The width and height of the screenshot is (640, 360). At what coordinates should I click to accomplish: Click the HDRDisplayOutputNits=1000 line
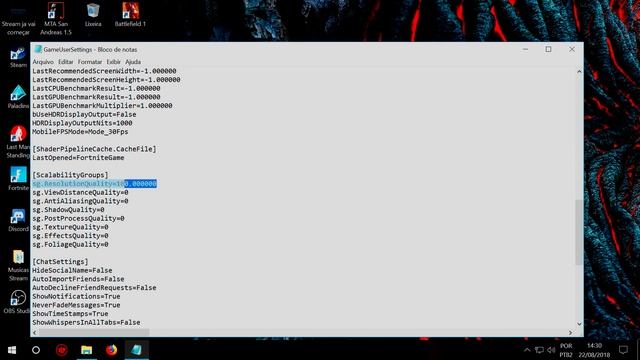(x=82, y=123)
